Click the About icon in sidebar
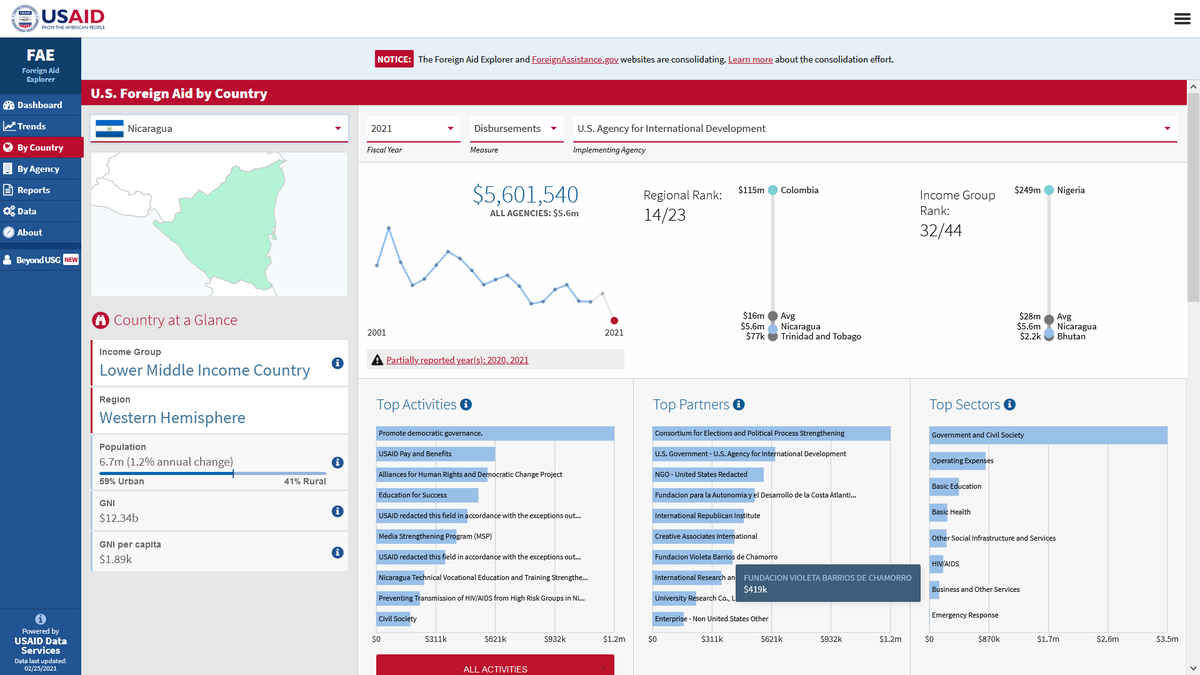Viewport: 1200px width, 675px height. [x=8, y=232]
